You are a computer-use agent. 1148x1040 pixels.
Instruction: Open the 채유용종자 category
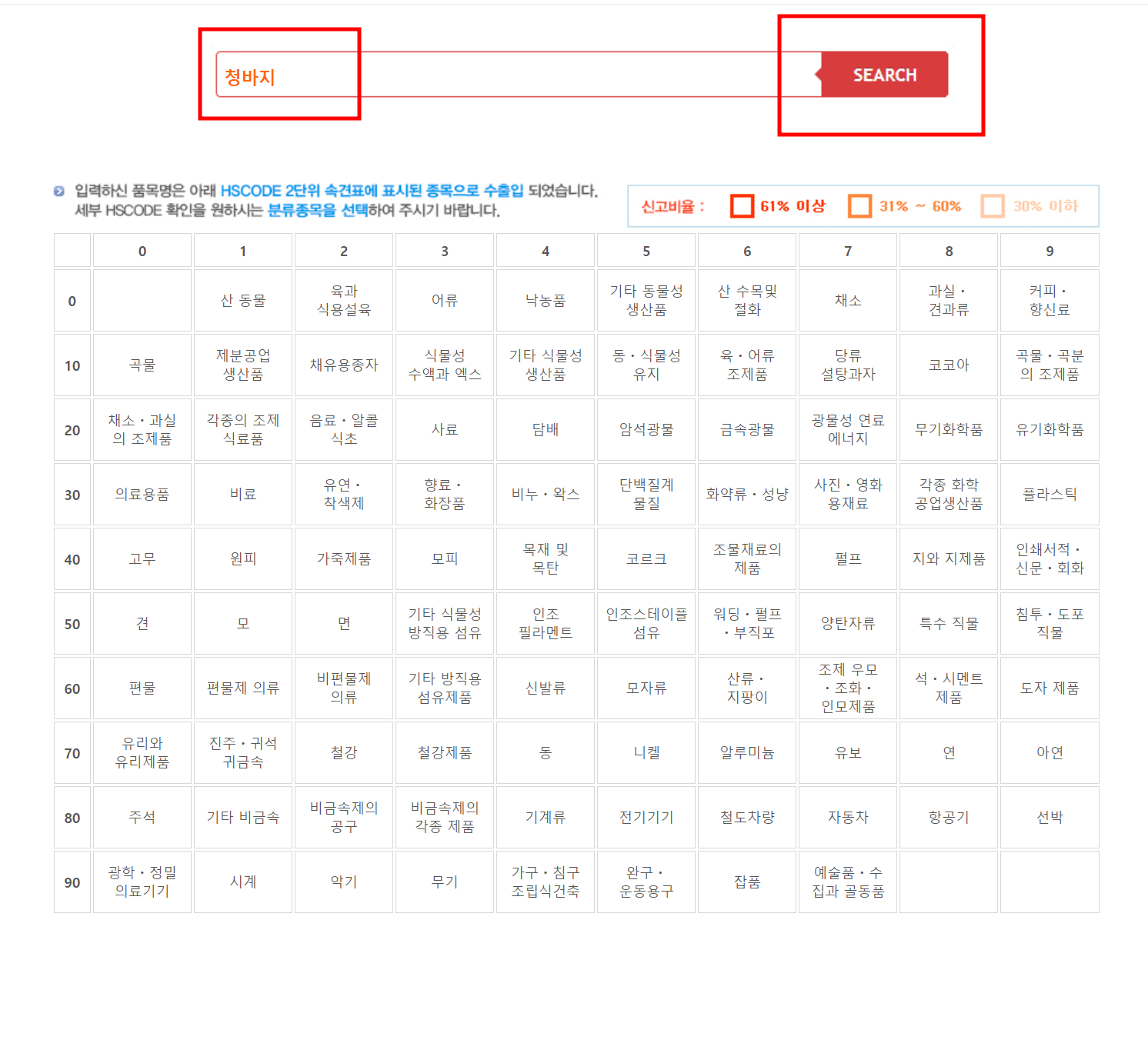(344, 365)
